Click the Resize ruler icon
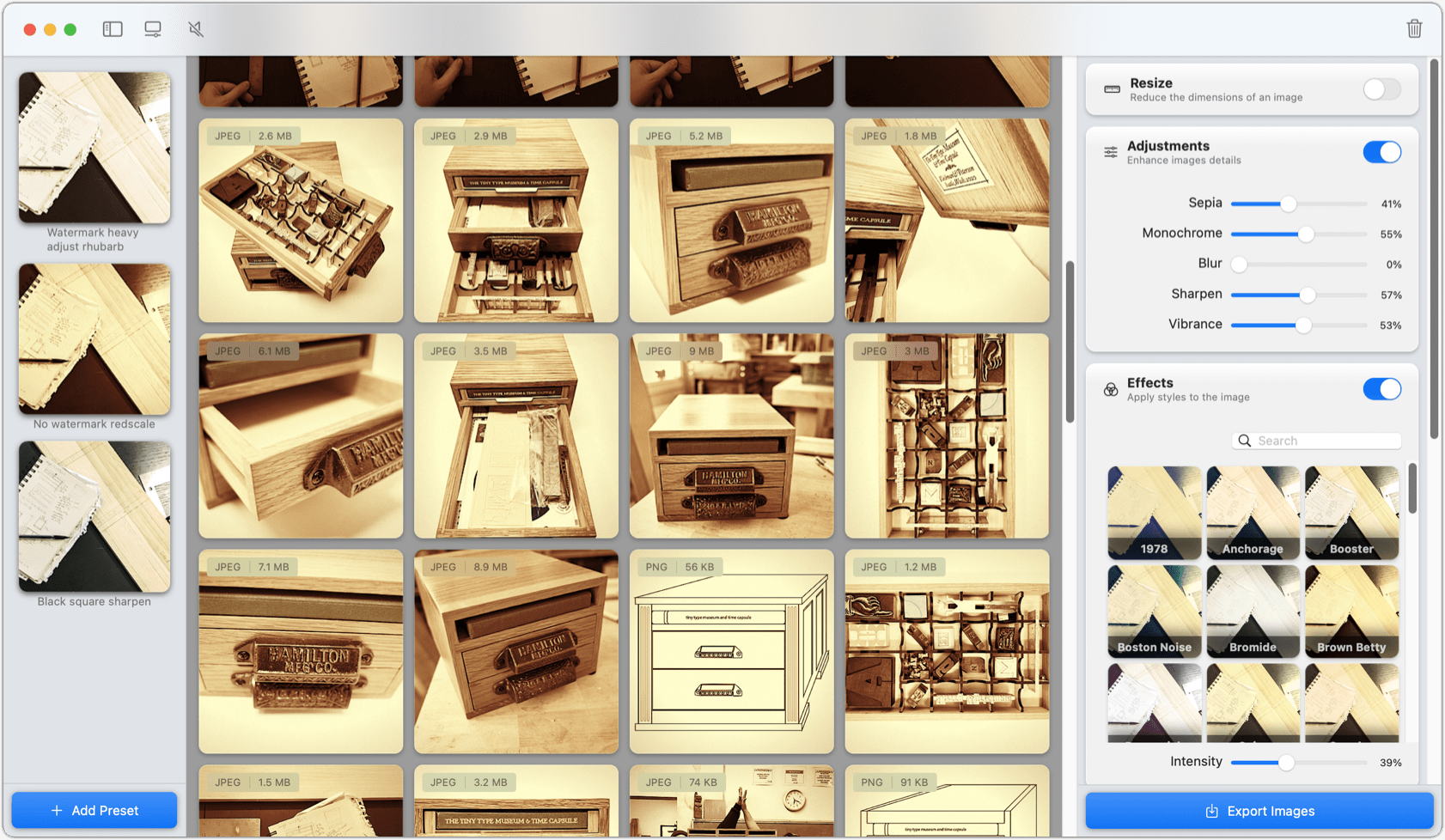 (1112, 89)
